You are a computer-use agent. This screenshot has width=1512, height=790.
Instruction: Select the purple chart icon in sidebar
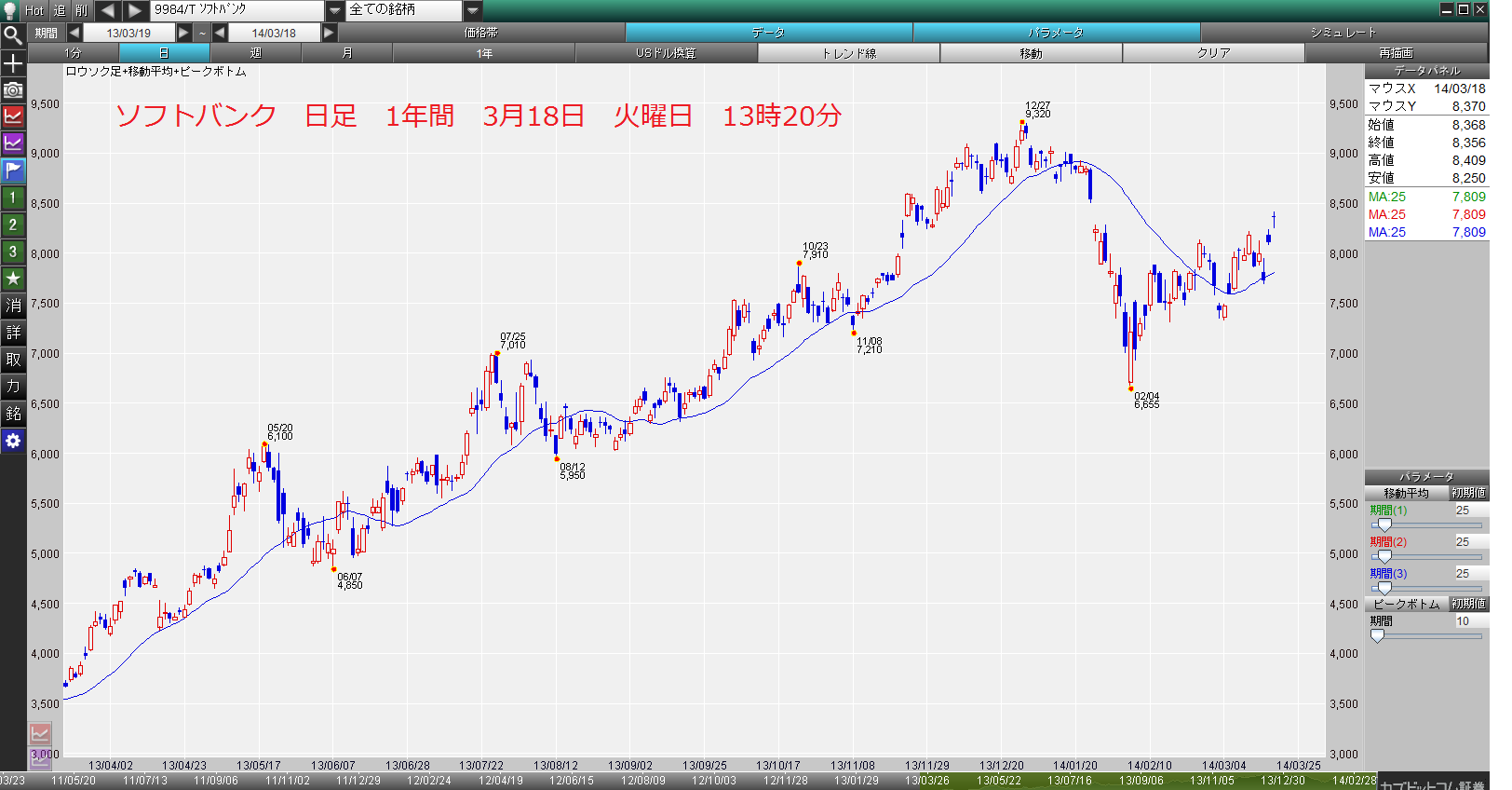(x=13, y=143)
